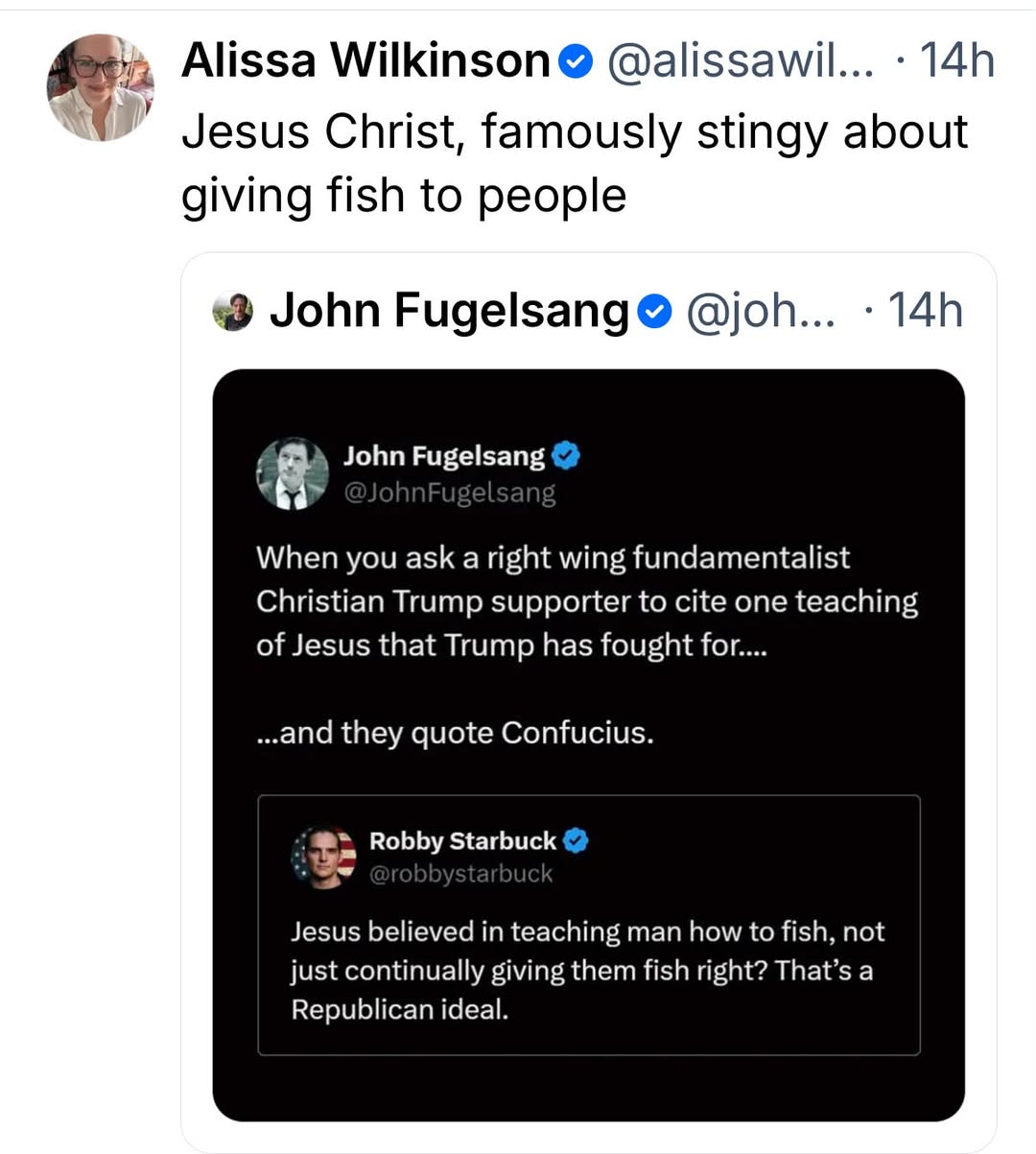Click the Robby Starbuck name label
Viewport: 1036px width, 1154px height.
coord(462,841)
